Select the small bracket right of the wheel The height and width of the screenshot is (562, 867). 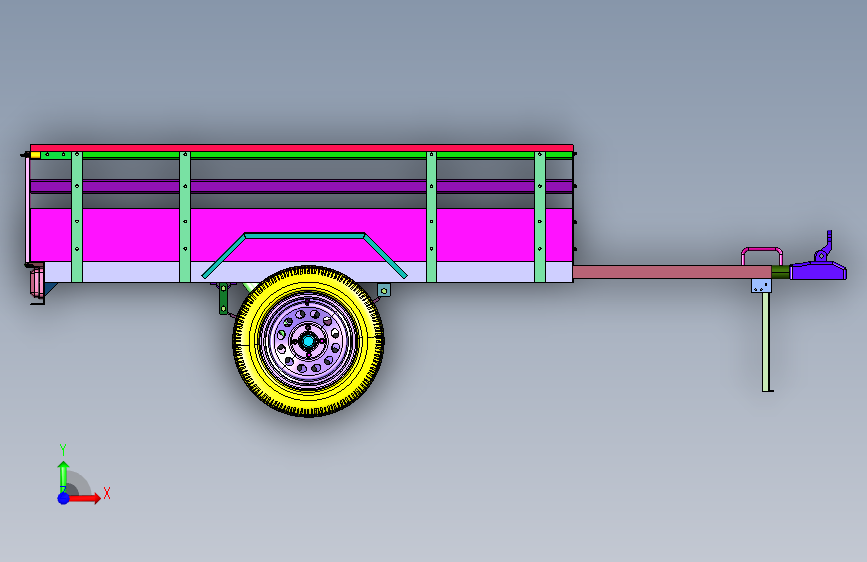(384, 290)
